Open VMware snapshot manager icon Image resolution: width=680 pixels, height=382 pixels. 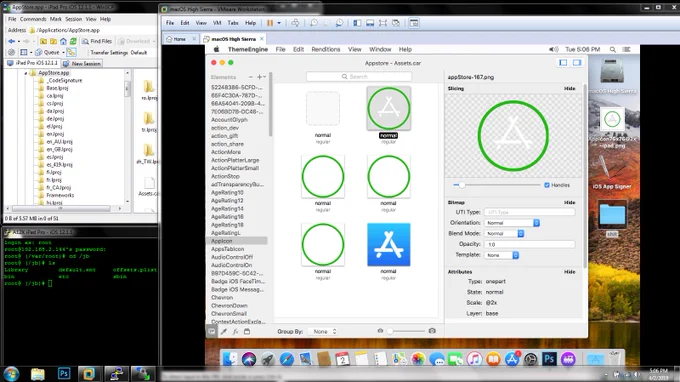point(339,23)
